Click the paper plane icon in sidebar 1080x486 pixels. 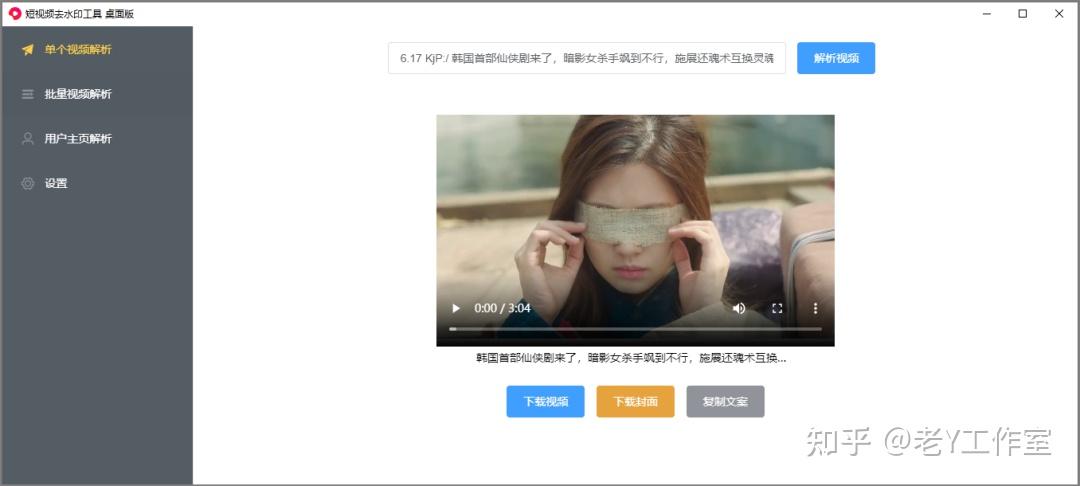[28, 50]
